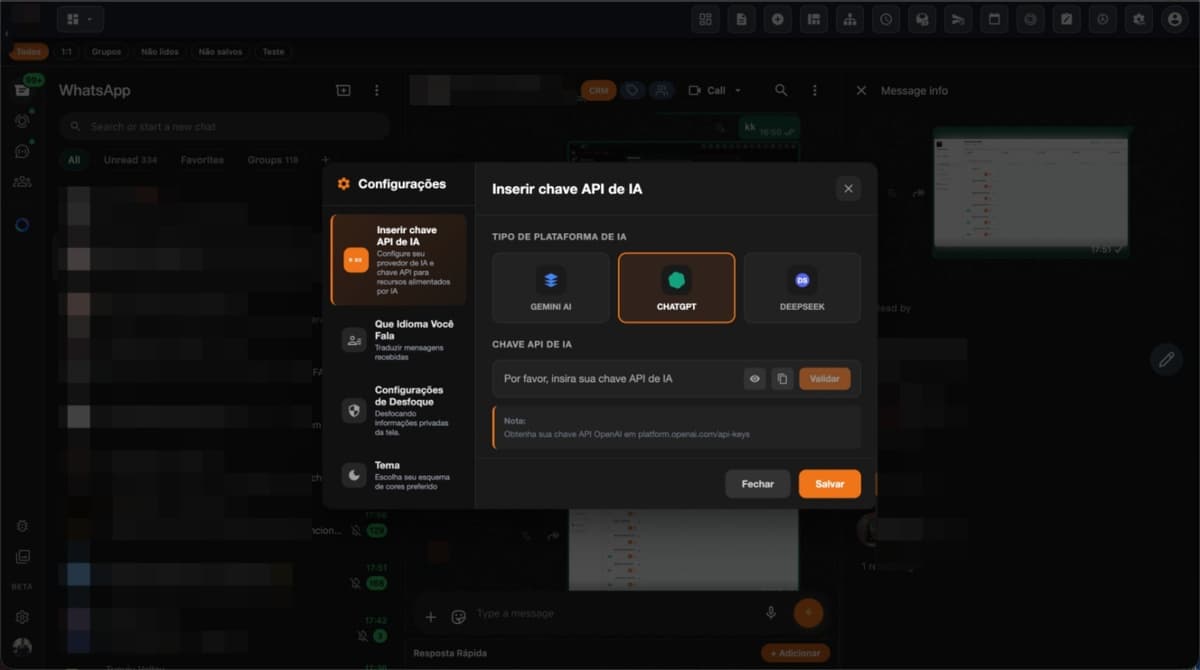1200x670 pixels.
Task: Open Configurações de Desfoque settings
Action: (398, 410)
